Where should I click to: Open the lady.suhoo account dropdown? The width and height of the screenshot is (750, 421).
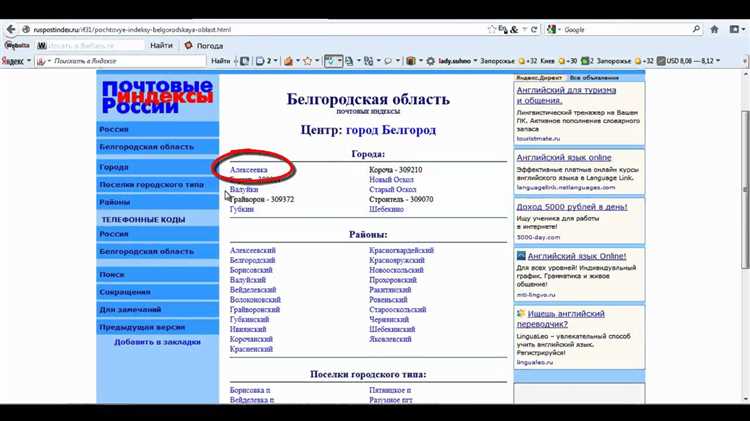coord(458,61)
